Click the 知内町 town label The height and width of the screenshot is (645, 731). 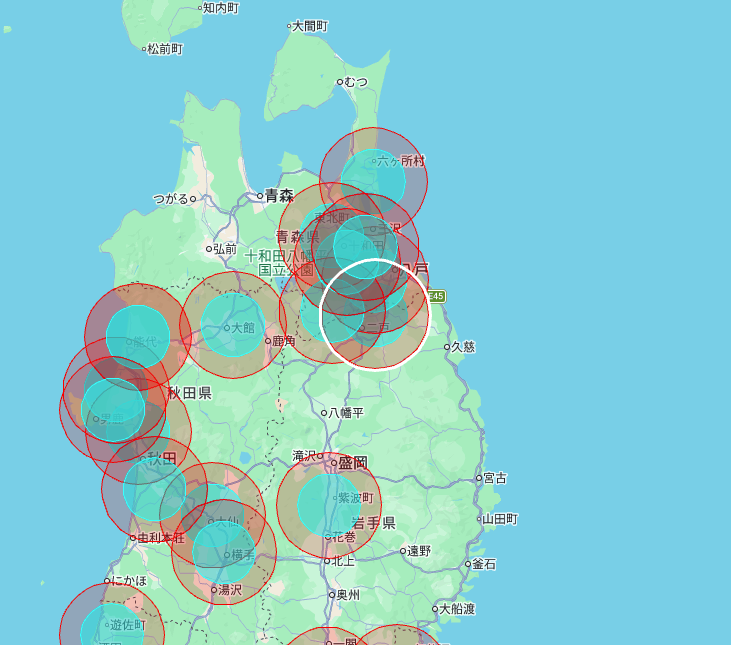(x=221, y=8)
